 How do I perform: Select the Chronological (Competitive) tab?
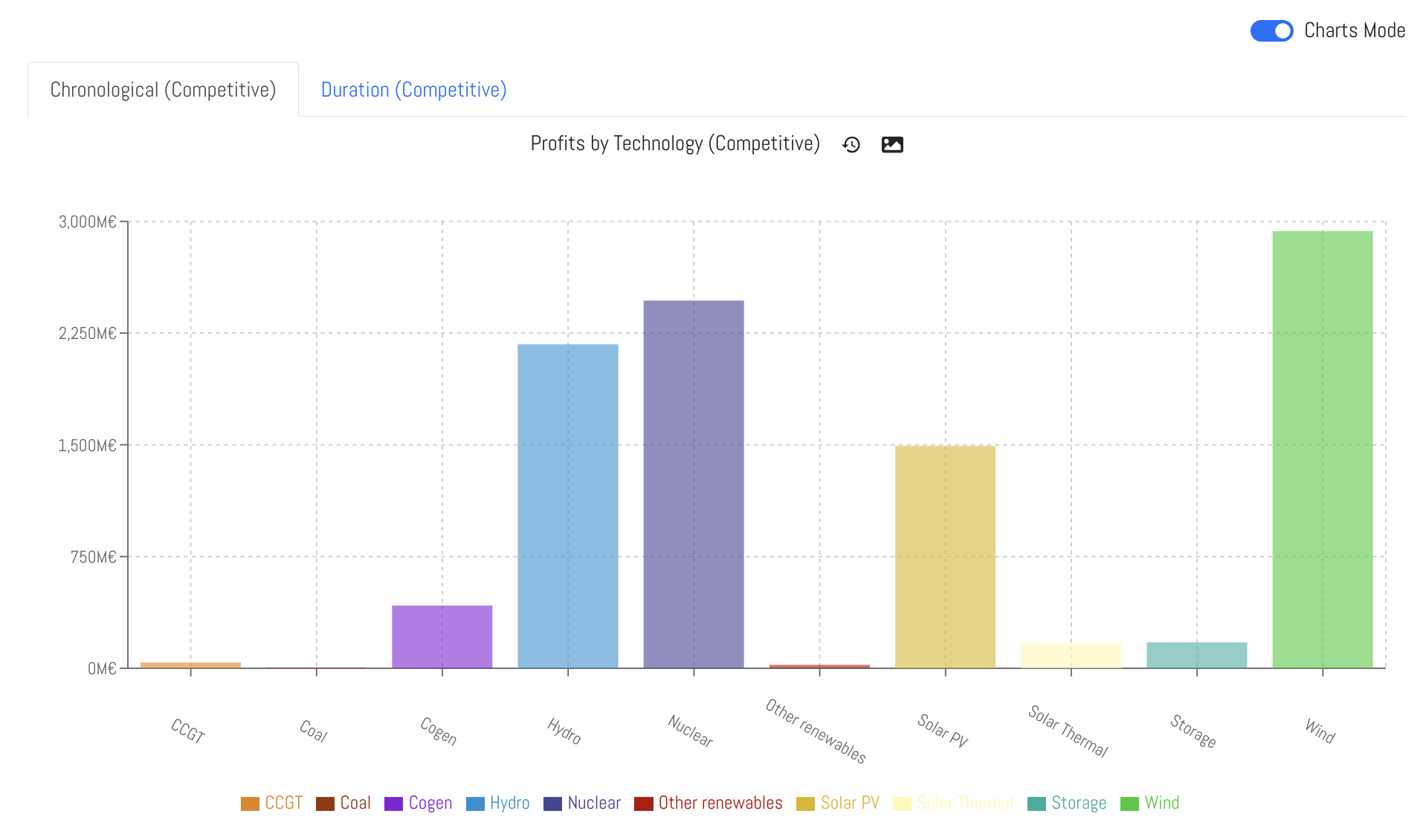(163, 90)
